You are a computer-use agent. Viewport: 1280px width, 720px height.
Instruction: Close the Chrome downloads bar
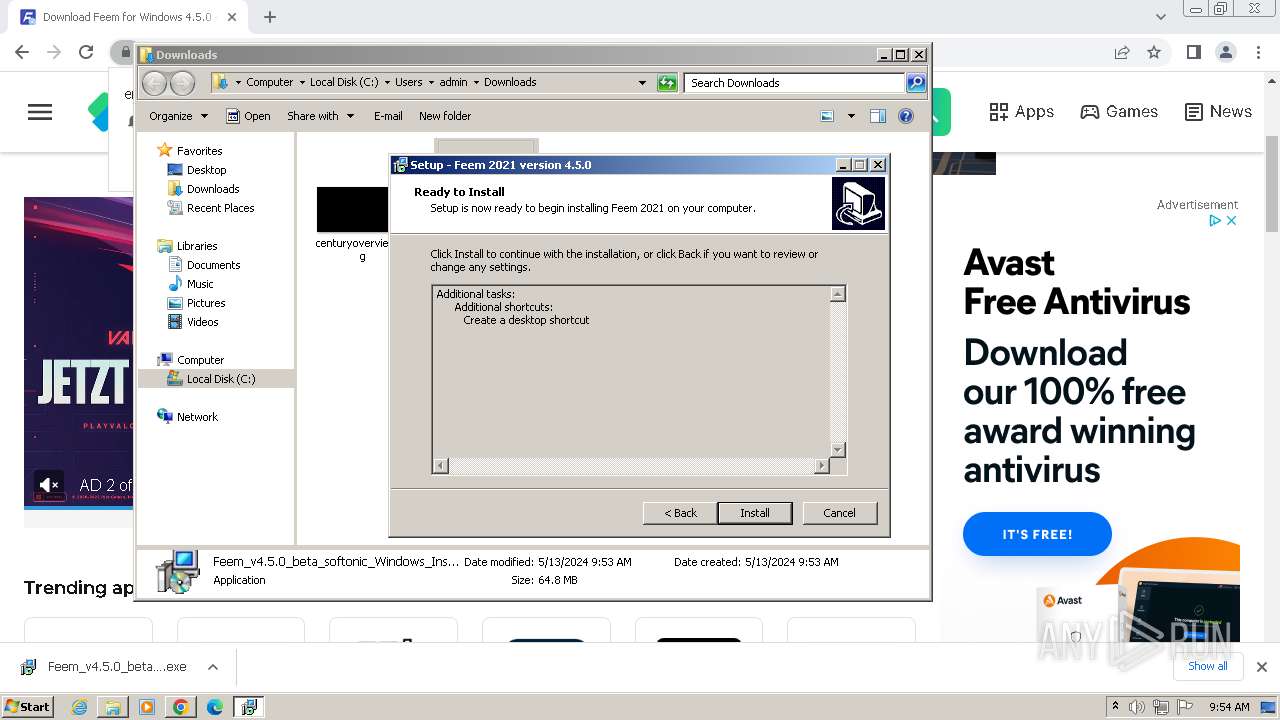tap(1262, 667)
